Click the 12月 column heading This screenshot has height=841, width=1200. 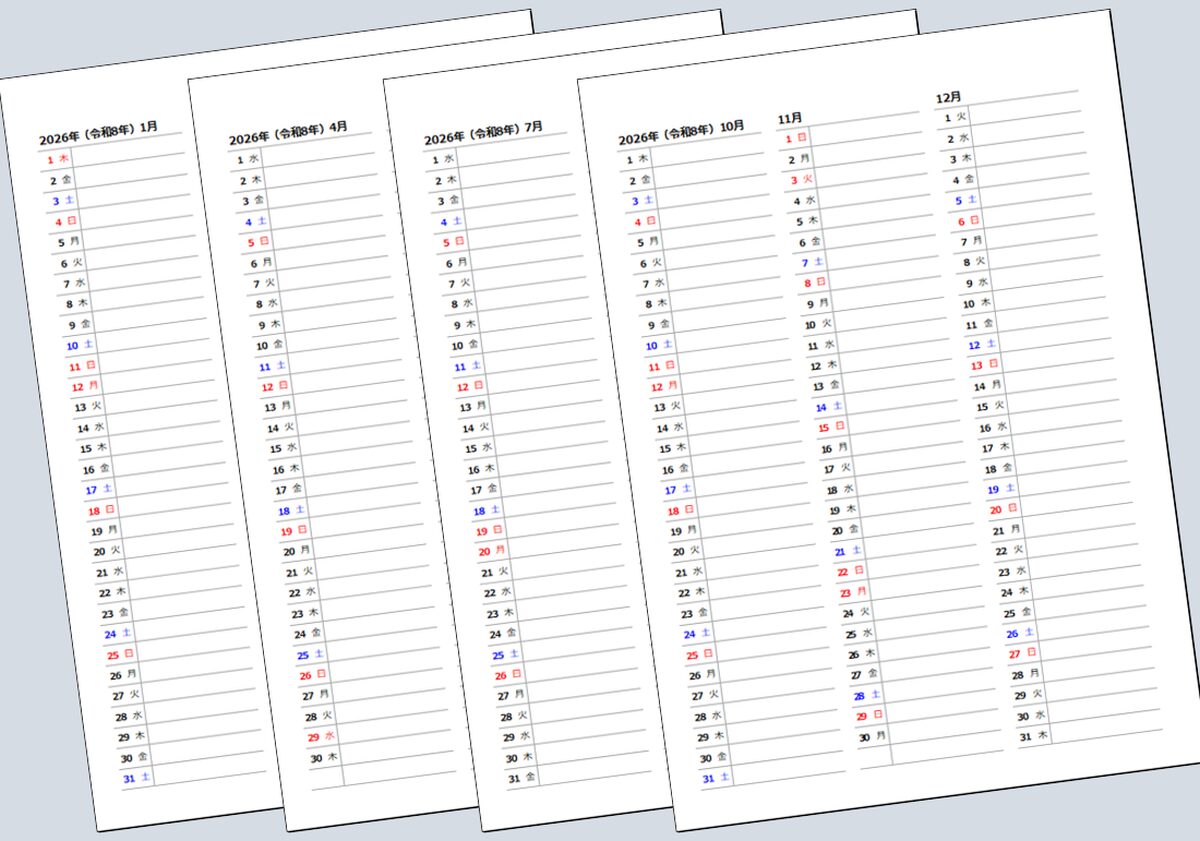tap(948, 98)
